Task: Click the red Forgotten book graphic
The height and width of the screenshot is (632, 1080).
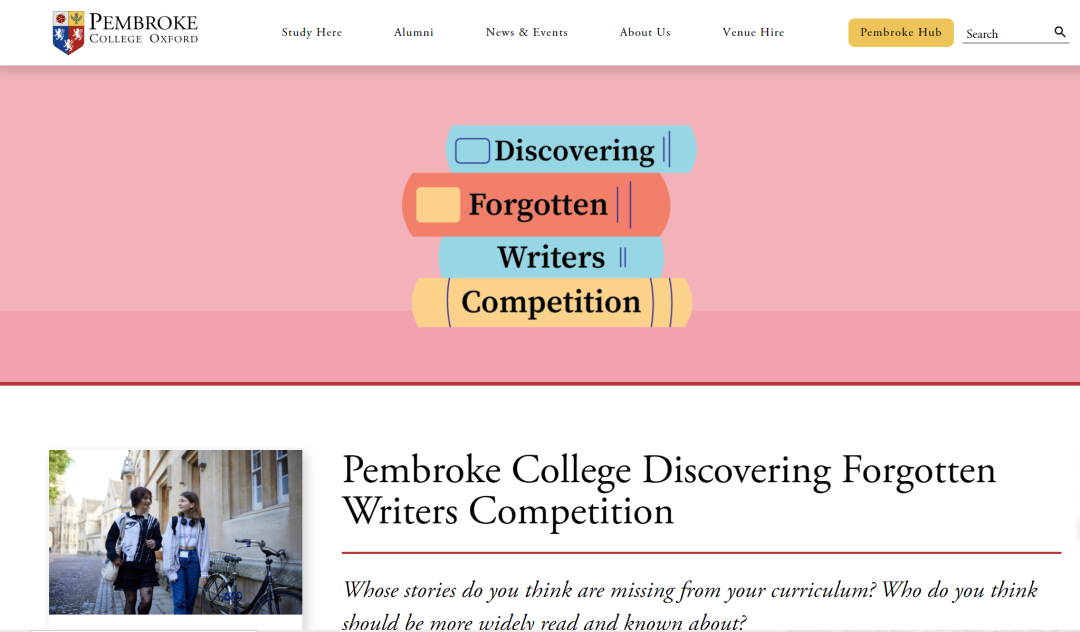Action: [x=536, y=204]
